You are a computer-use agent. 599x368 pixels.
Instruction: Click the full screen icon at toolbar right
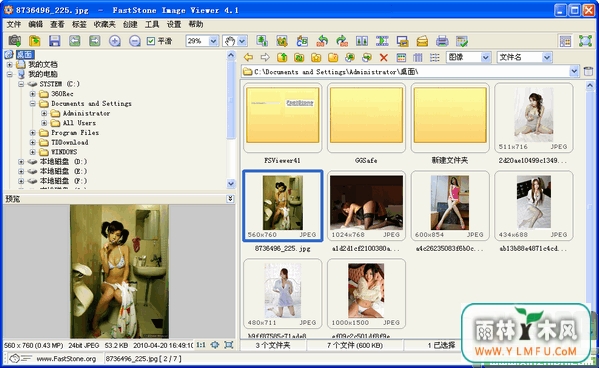point(585,41)
